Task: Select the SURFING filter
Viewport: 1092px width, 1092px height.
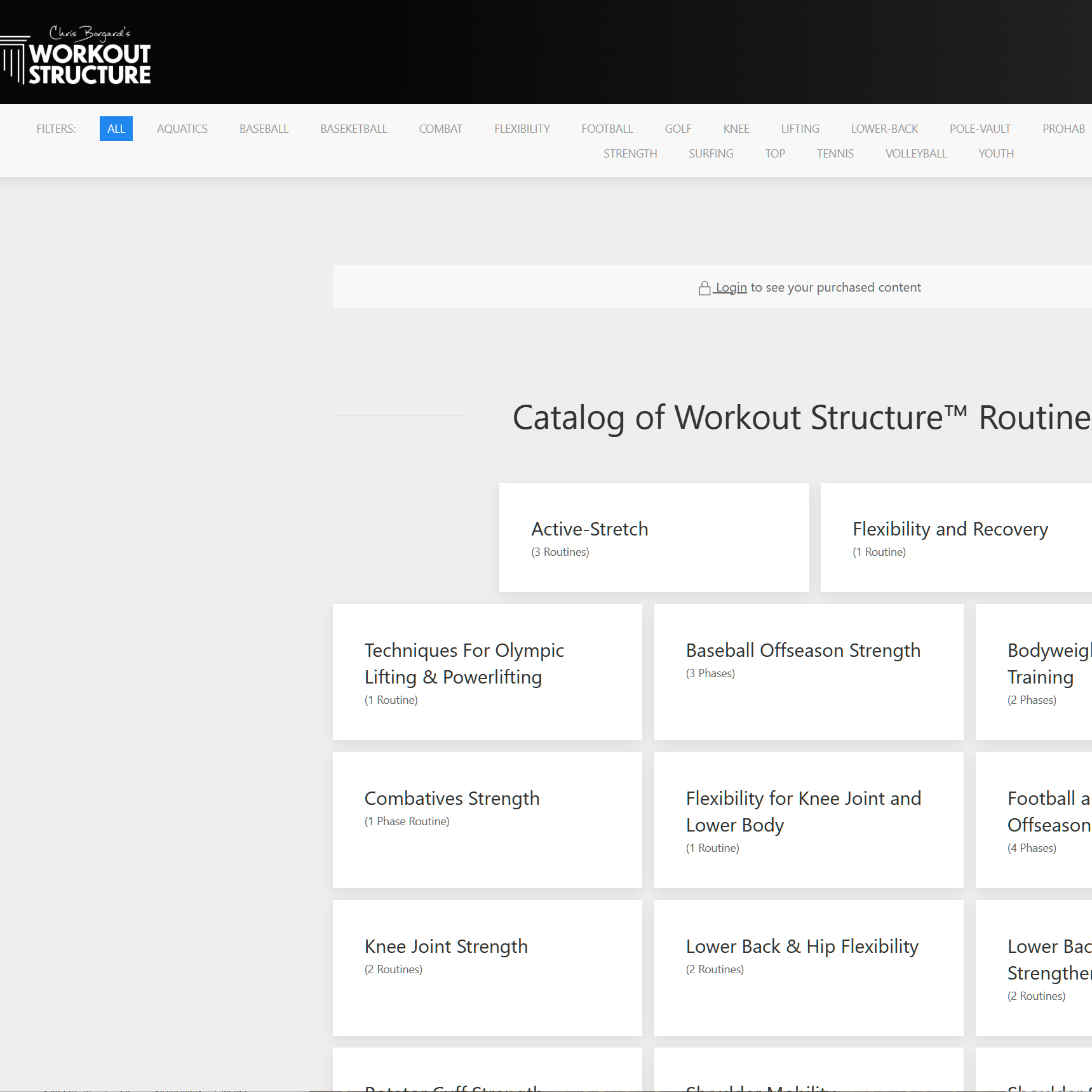Action: tap(711, 154)
